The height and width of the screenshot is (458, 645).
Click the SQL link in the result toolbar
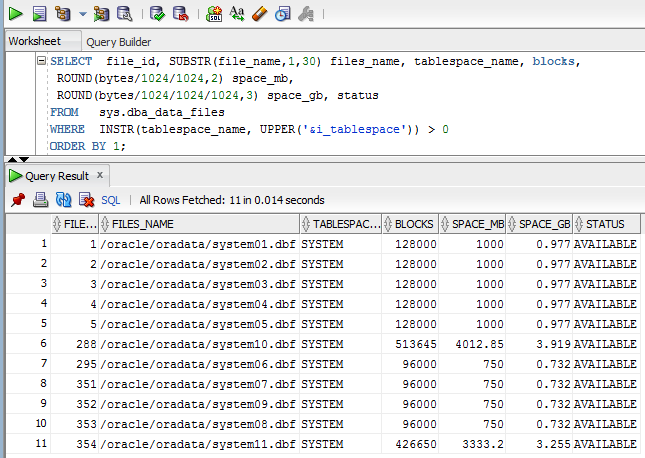coord(111,200)
